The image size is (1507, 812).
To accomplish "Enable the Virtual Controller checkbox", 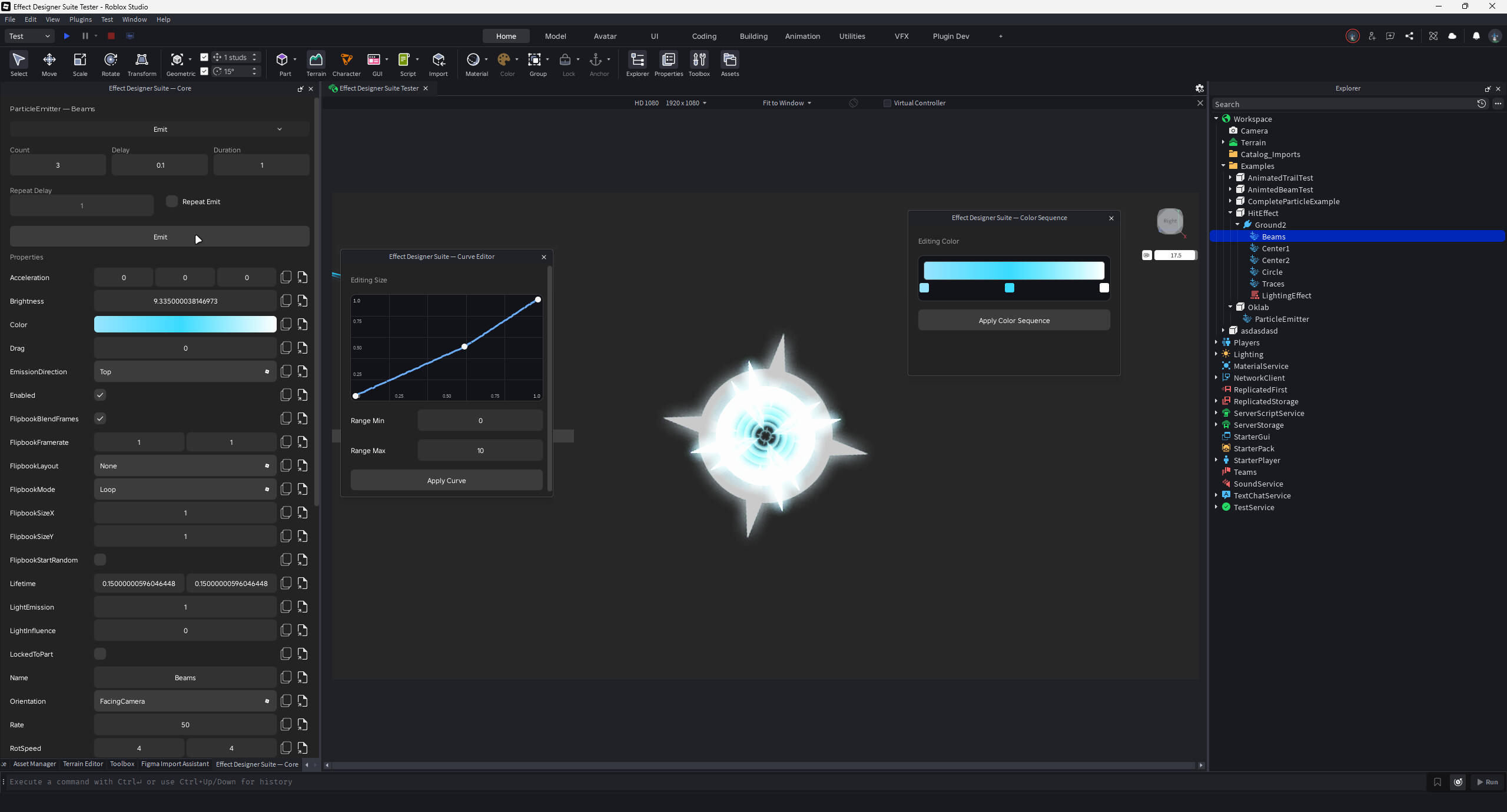I will (887, 103).
